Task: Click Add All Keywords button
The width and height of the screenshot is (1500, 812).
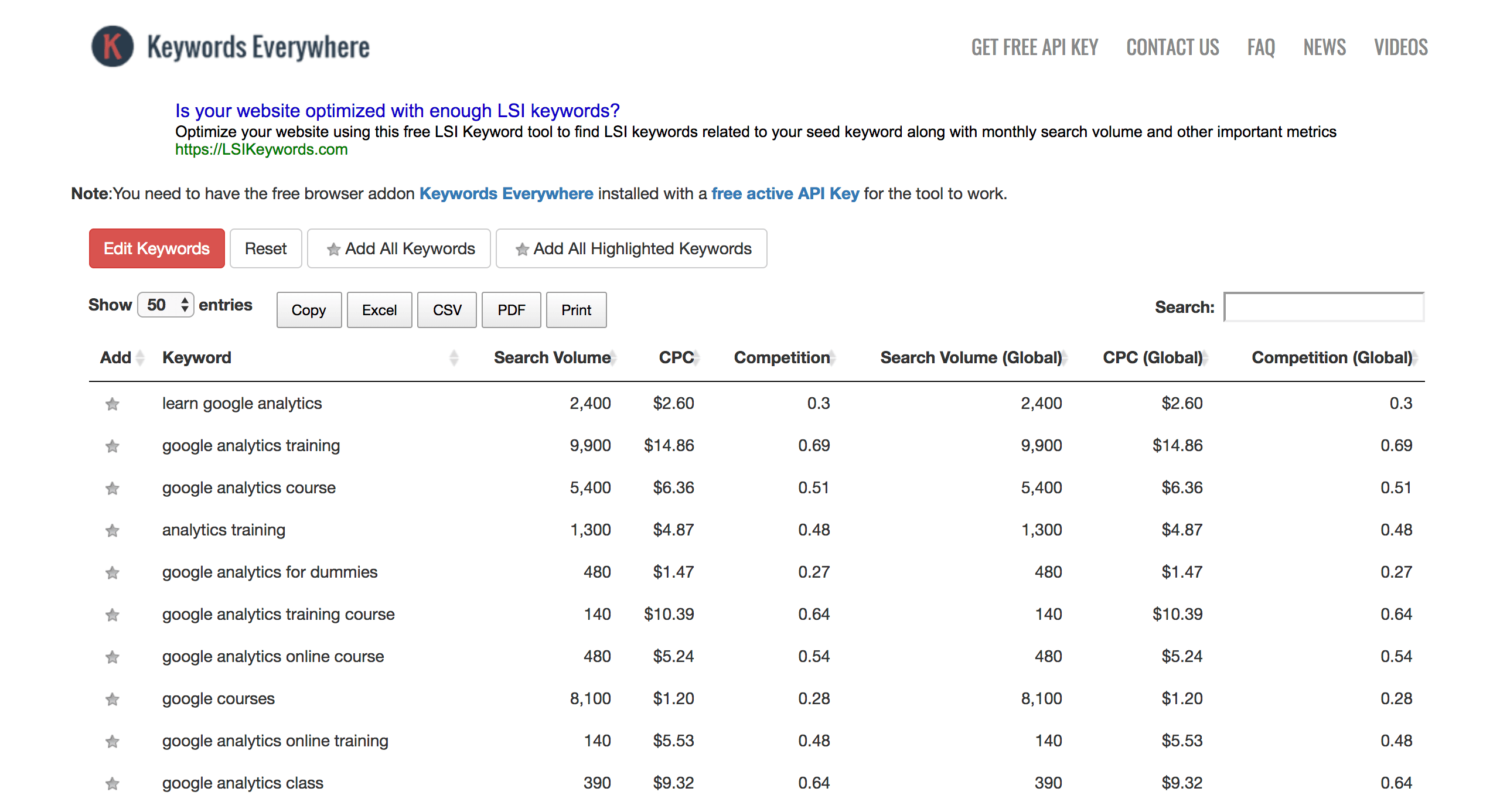Action: 399,248
